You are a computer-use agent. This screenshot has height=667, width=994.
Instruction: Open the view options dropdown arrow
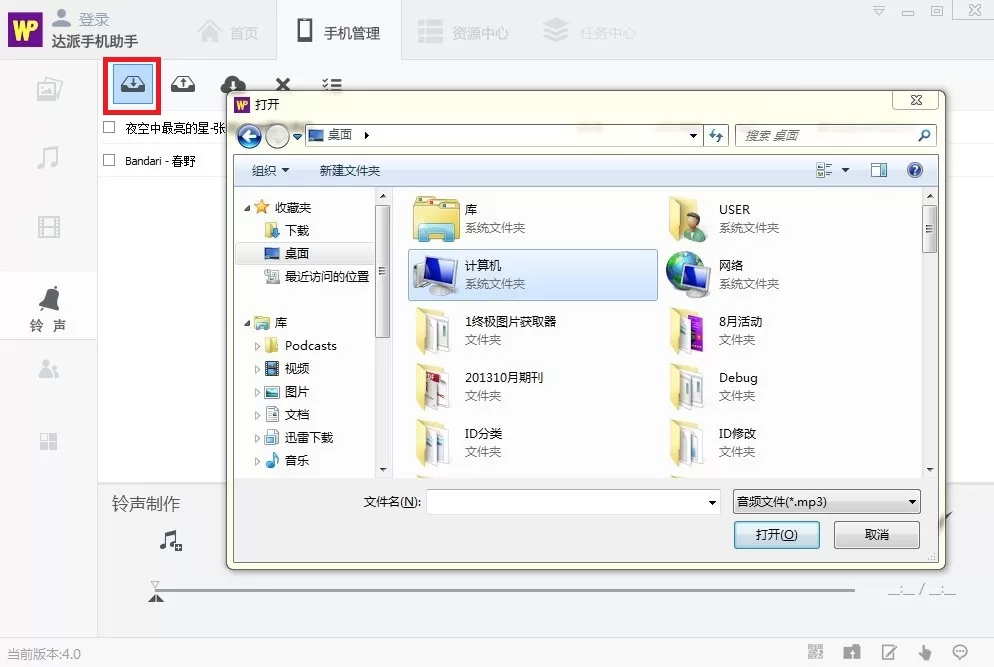(845, 170)
